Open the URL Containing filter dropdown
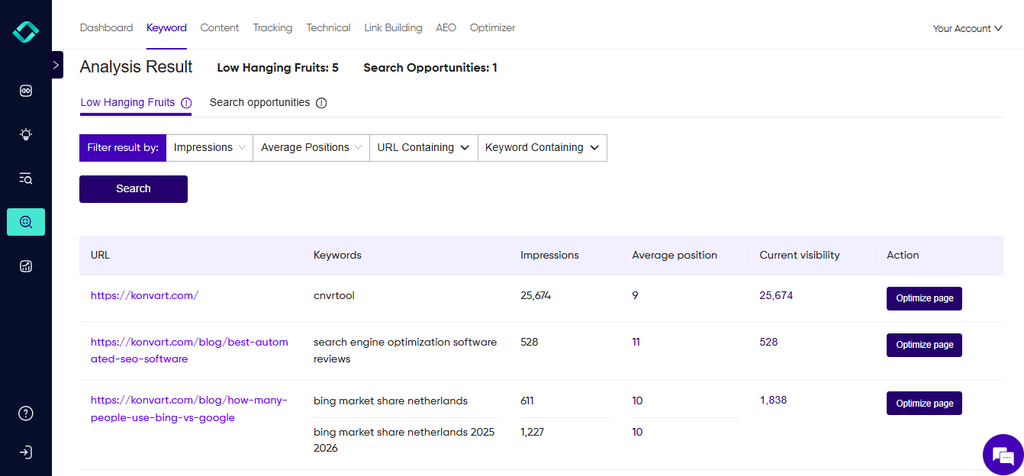1024x476 pixels. click(424, 148)
